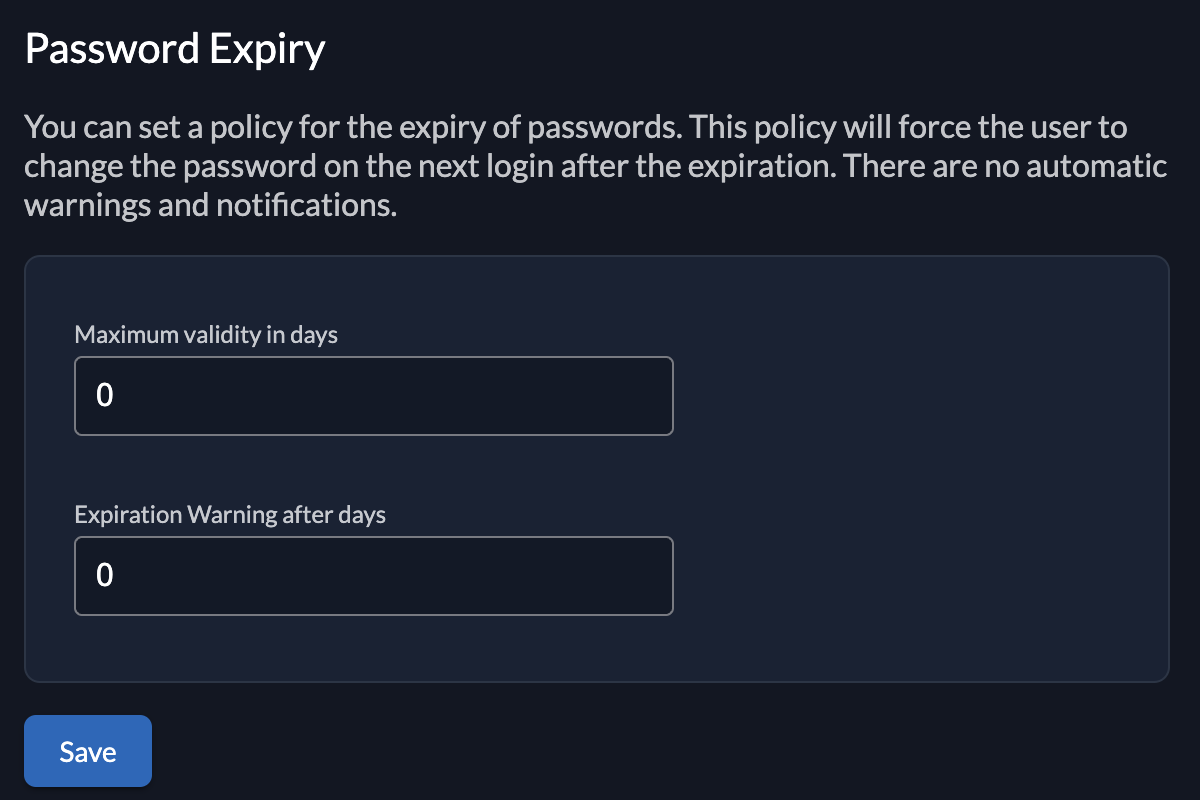This screenshot has width=1200, height=800.
Task: Focus the Maximum validity in days field
Action: point(373,396)
